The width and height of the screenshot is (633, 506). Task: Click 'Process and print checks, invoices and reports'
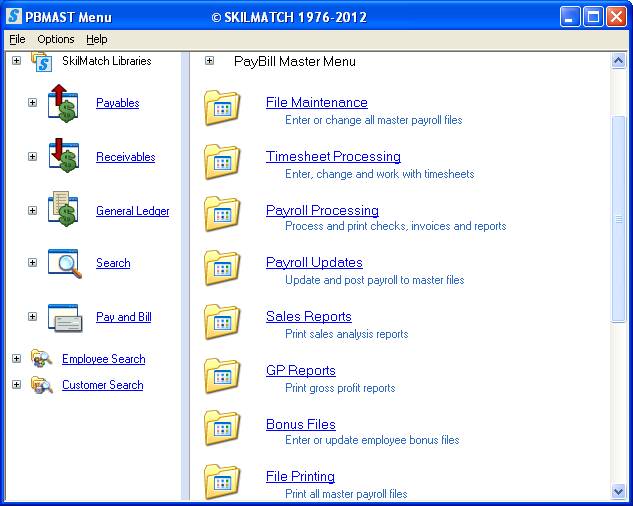point(395,226)
